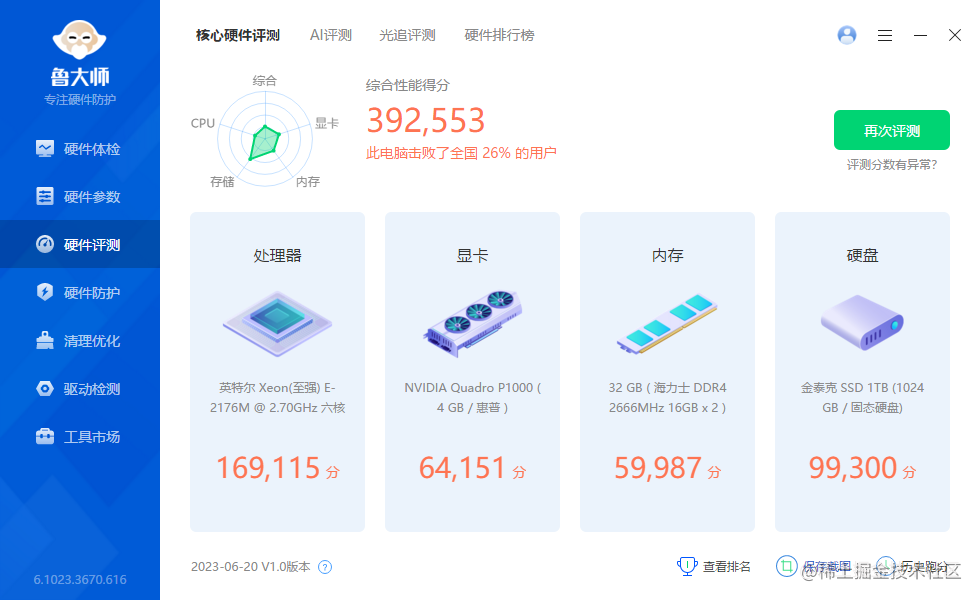The height and width of the screenshot is (600, 980).
Task: Click the 处理器 card title
Action: point(278,256)
